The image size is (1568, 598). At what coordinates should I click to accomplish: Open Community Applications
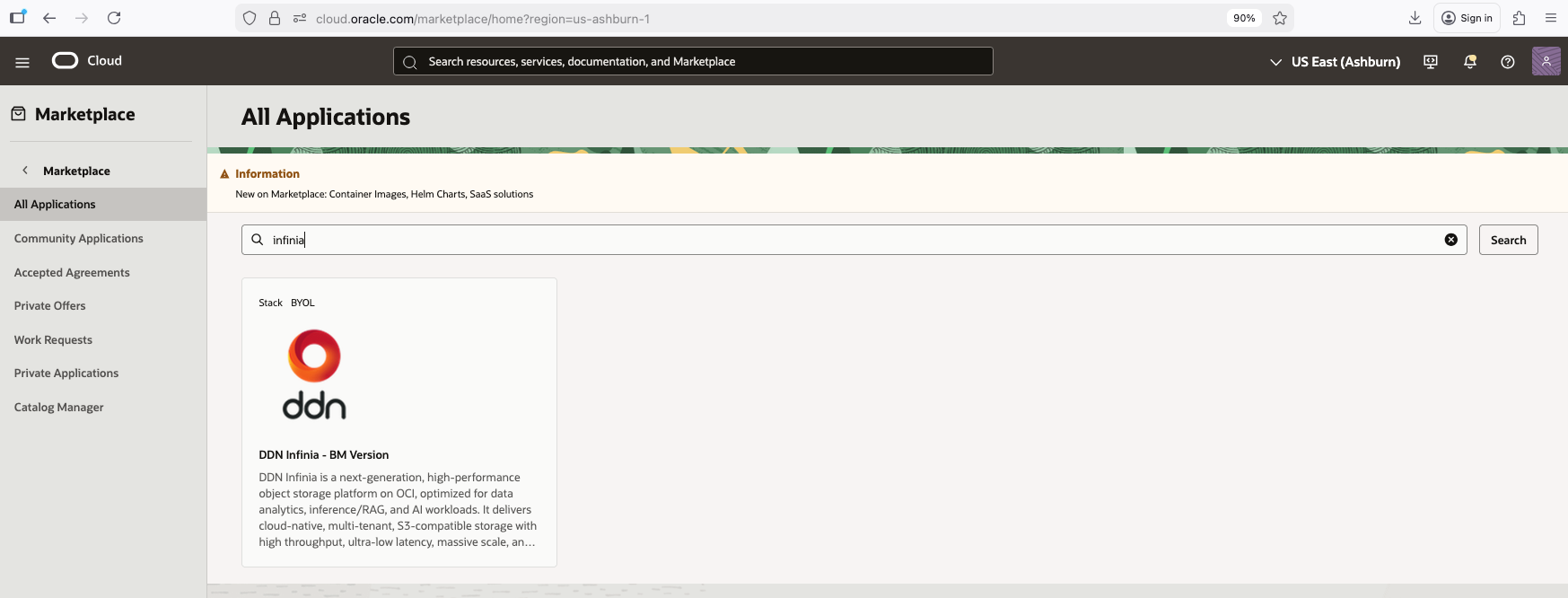(x=78, y=238)
